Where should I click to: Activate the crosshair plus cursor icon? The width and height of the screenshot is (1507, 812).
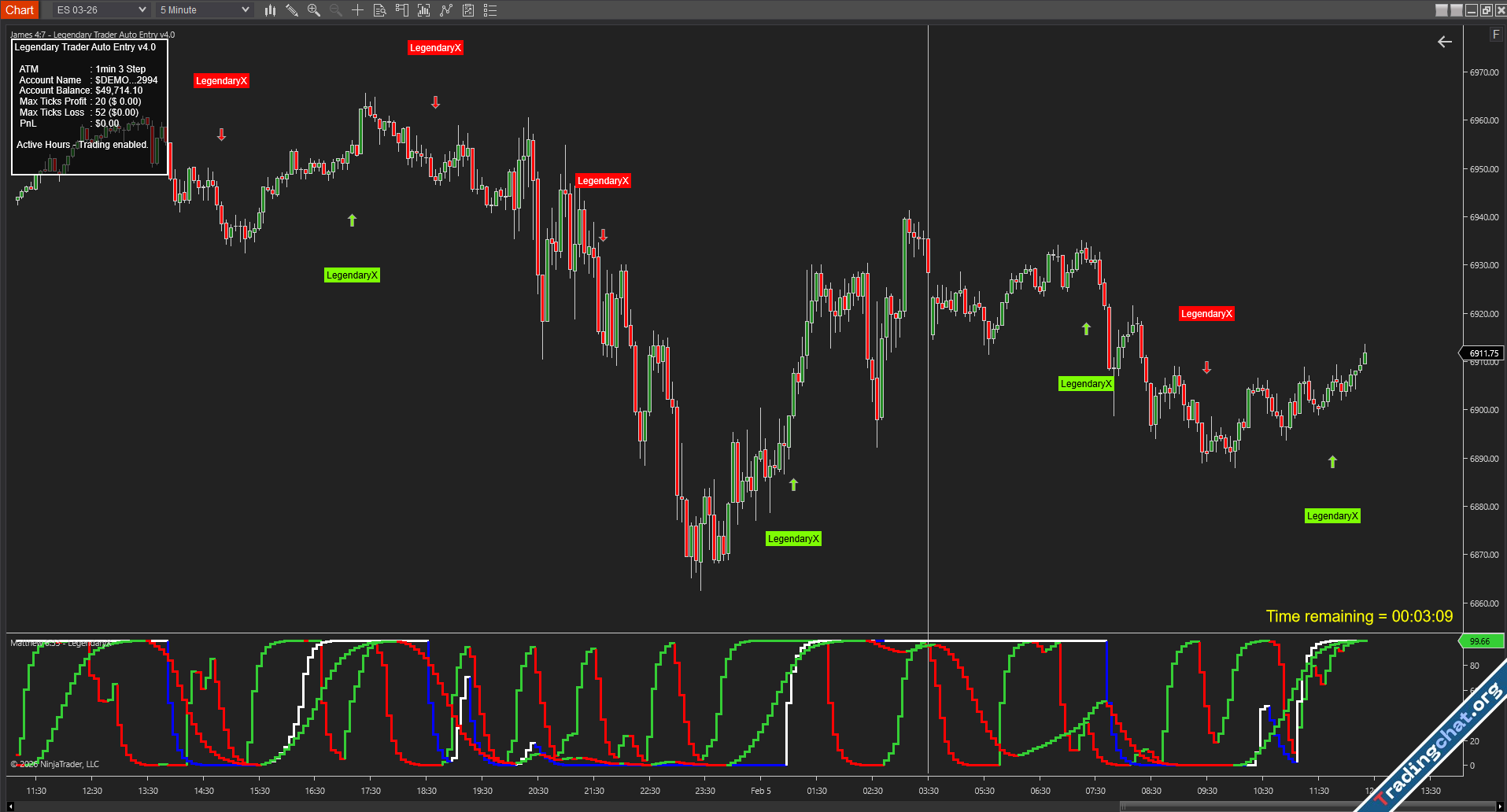point(357,10)
